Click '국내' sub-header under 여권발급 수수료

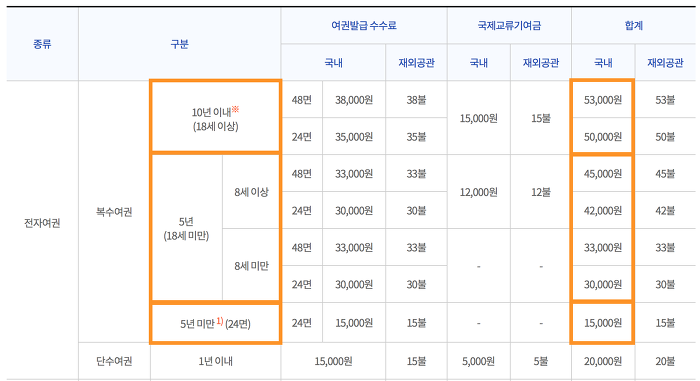tap(333, 63)
